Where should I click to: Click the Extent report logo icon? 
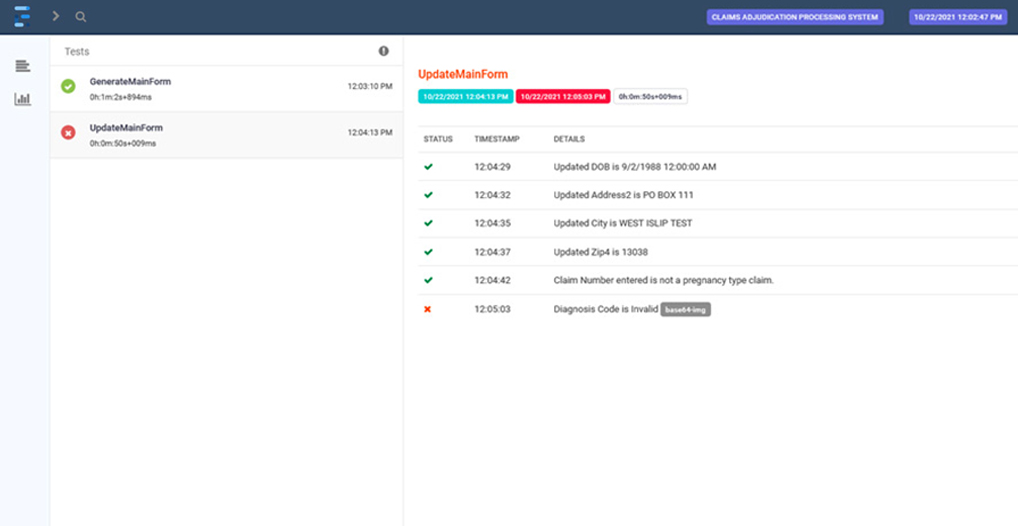[x=22, y=16]
